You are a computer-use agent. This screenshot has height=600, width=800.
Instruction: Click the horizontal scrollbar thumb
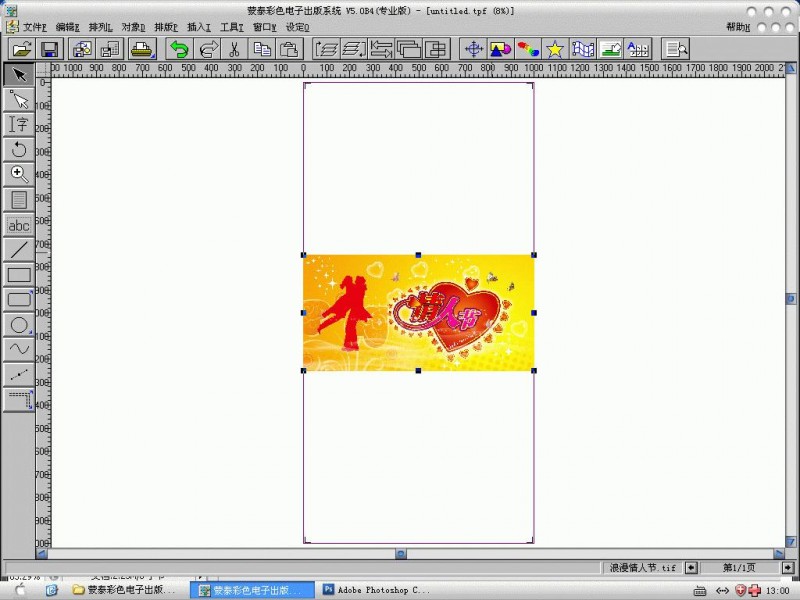(x=400, y=553)
